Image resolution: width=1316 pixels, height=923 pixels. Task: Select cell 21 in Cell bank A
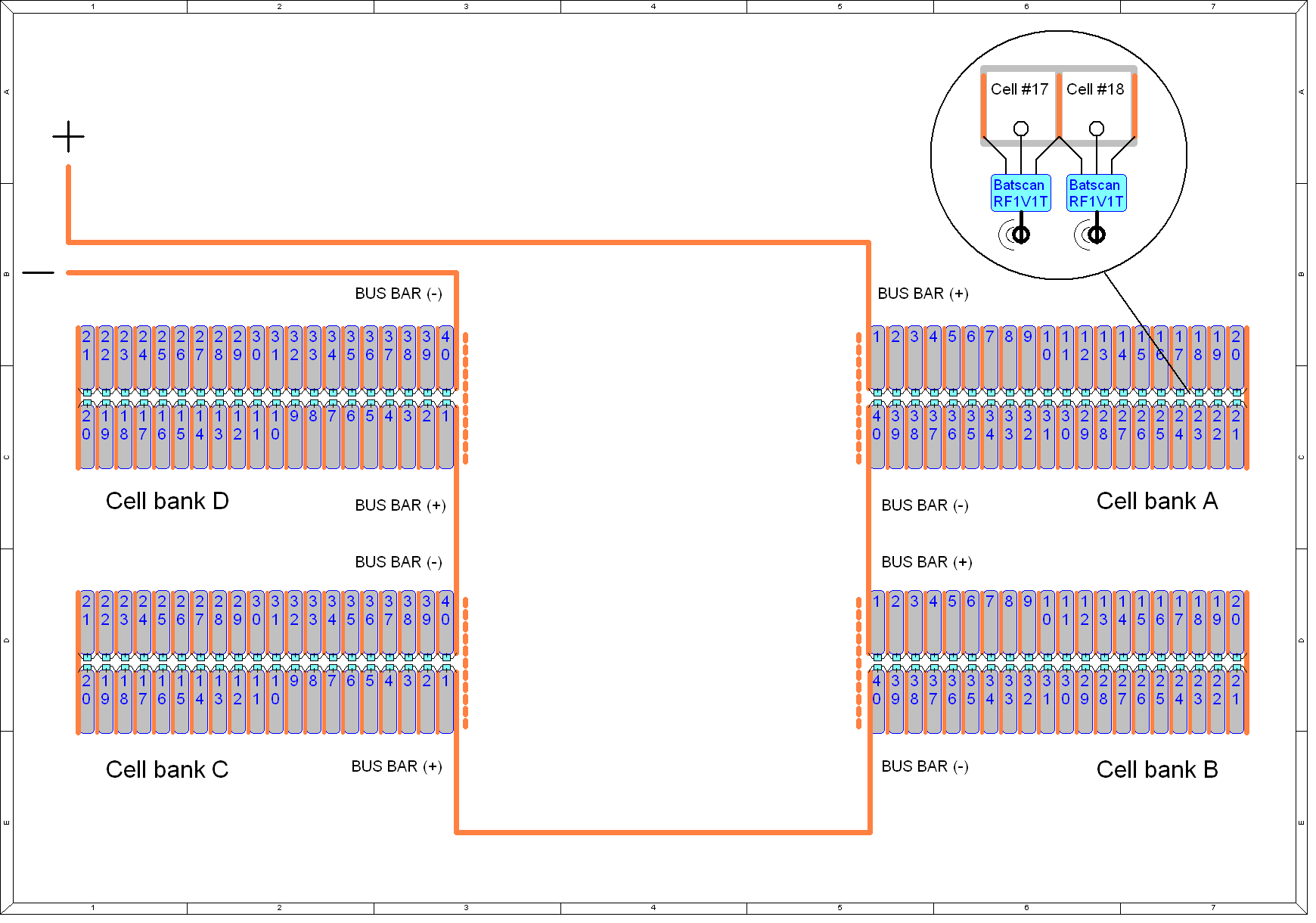[x=1236, y=437]
